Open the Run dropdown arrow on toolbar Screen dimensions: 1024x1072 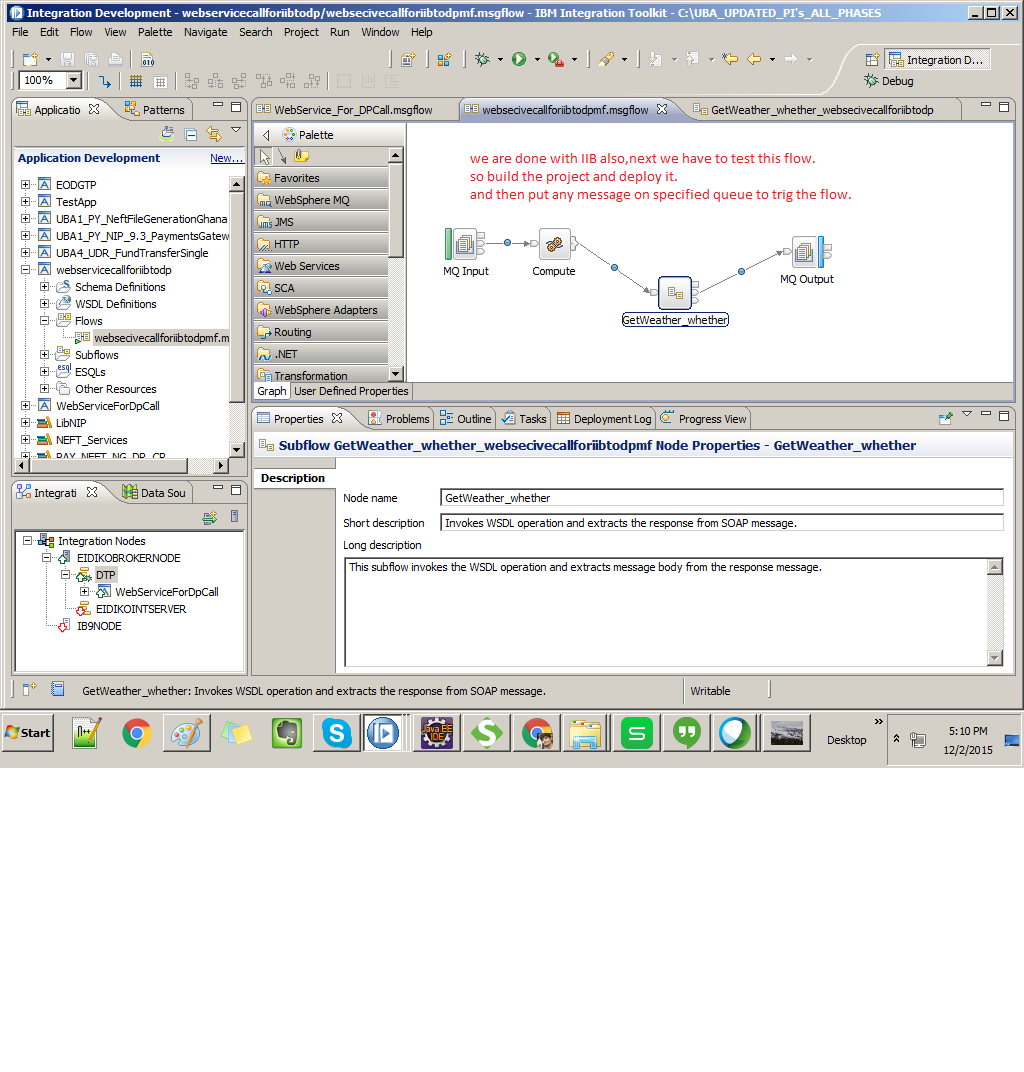point(535,58)
